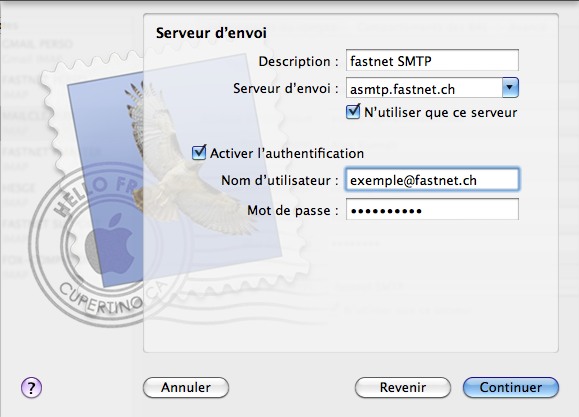The width and height of the screenshot is (579, 417).
Task: Click into the asmtp.fastnet.ch server combo box
Action: (x=424, y=88)
